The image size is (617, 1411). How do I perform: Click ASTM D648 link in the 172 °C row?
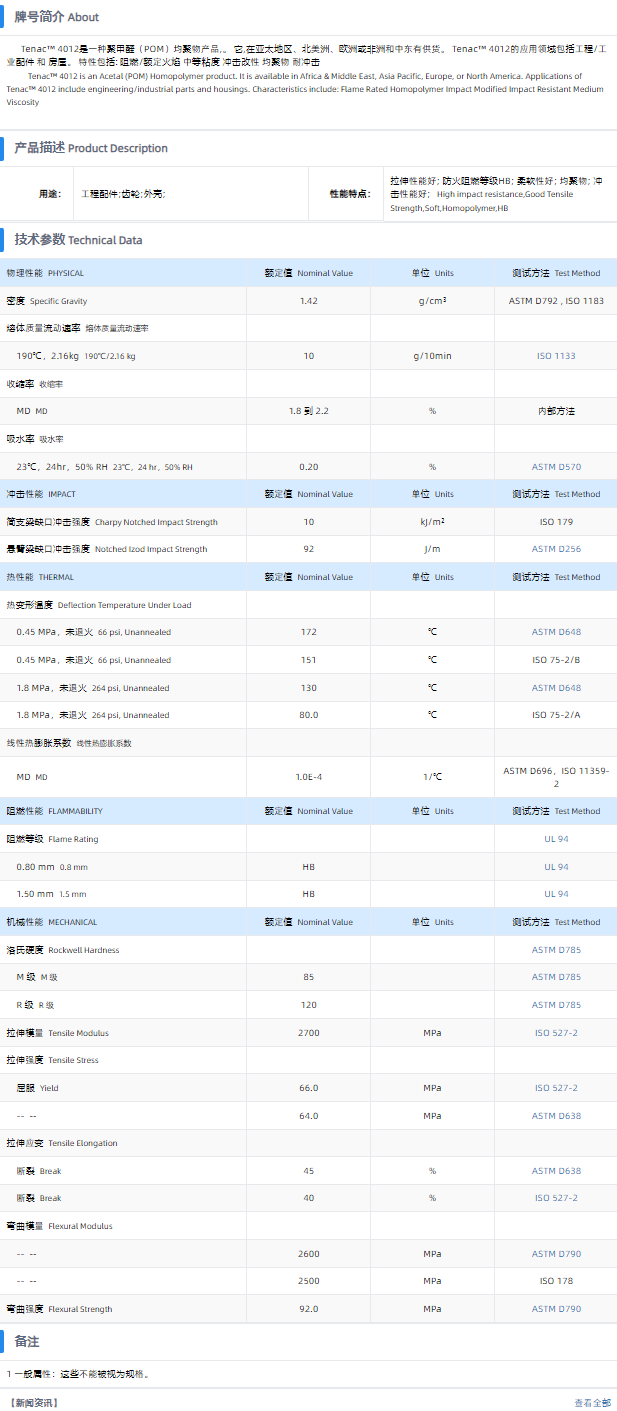(555, 632)
